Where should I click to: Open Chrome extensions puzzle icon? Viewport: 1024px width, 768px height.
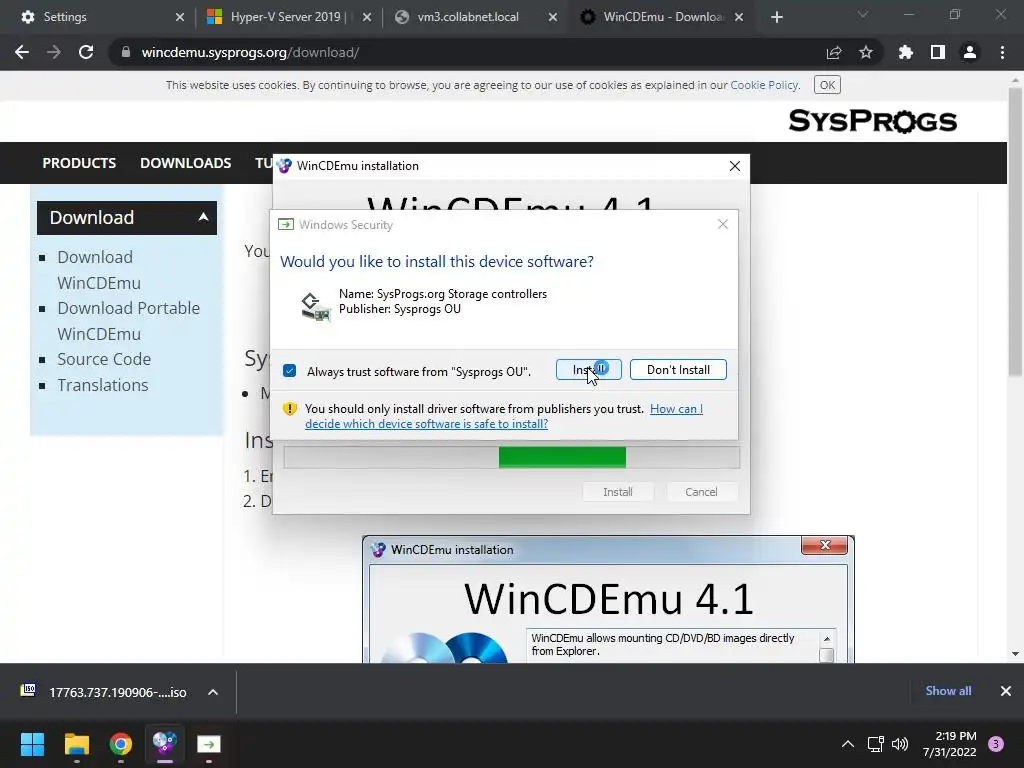tap(906, 52)
